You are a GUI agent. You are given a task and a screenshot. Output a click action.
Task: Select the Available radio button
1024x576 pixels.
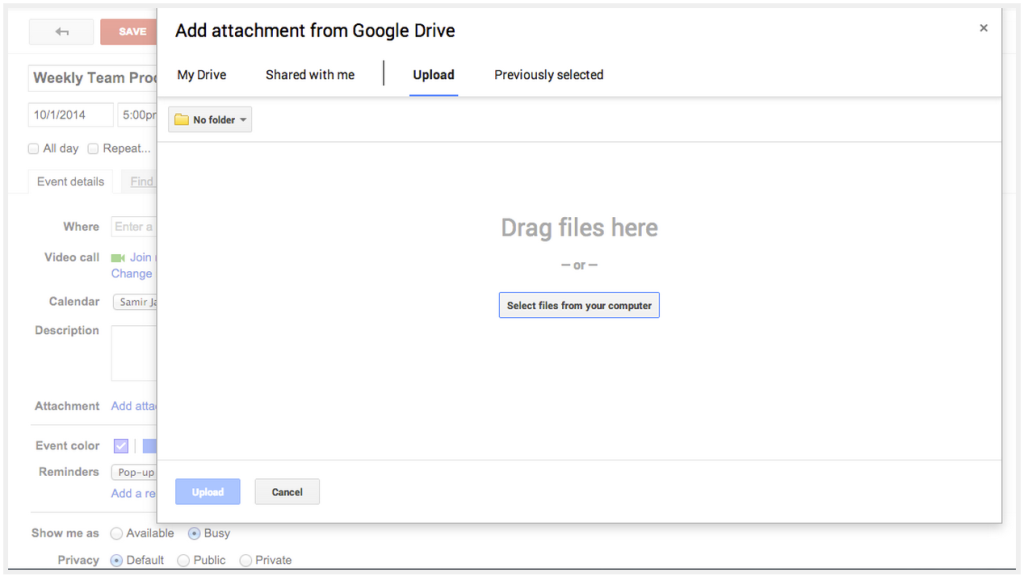[116, 534]
